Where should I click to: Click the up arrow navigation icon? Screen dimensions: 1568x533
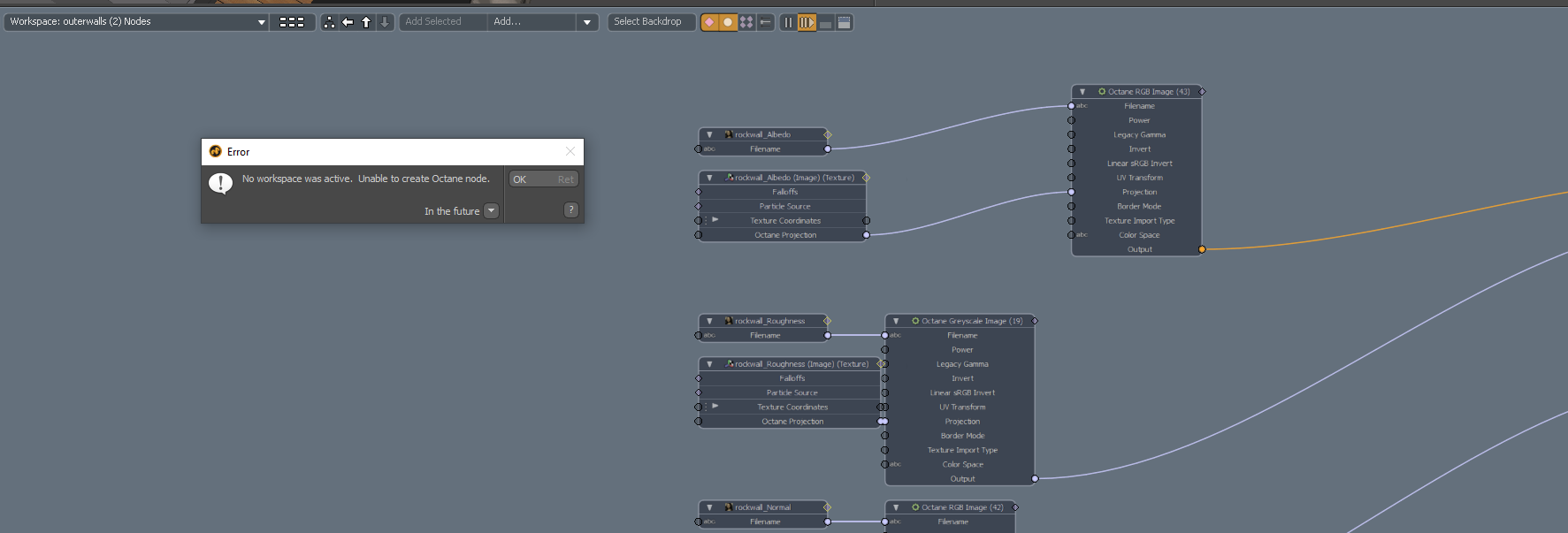tap(366, 22)
